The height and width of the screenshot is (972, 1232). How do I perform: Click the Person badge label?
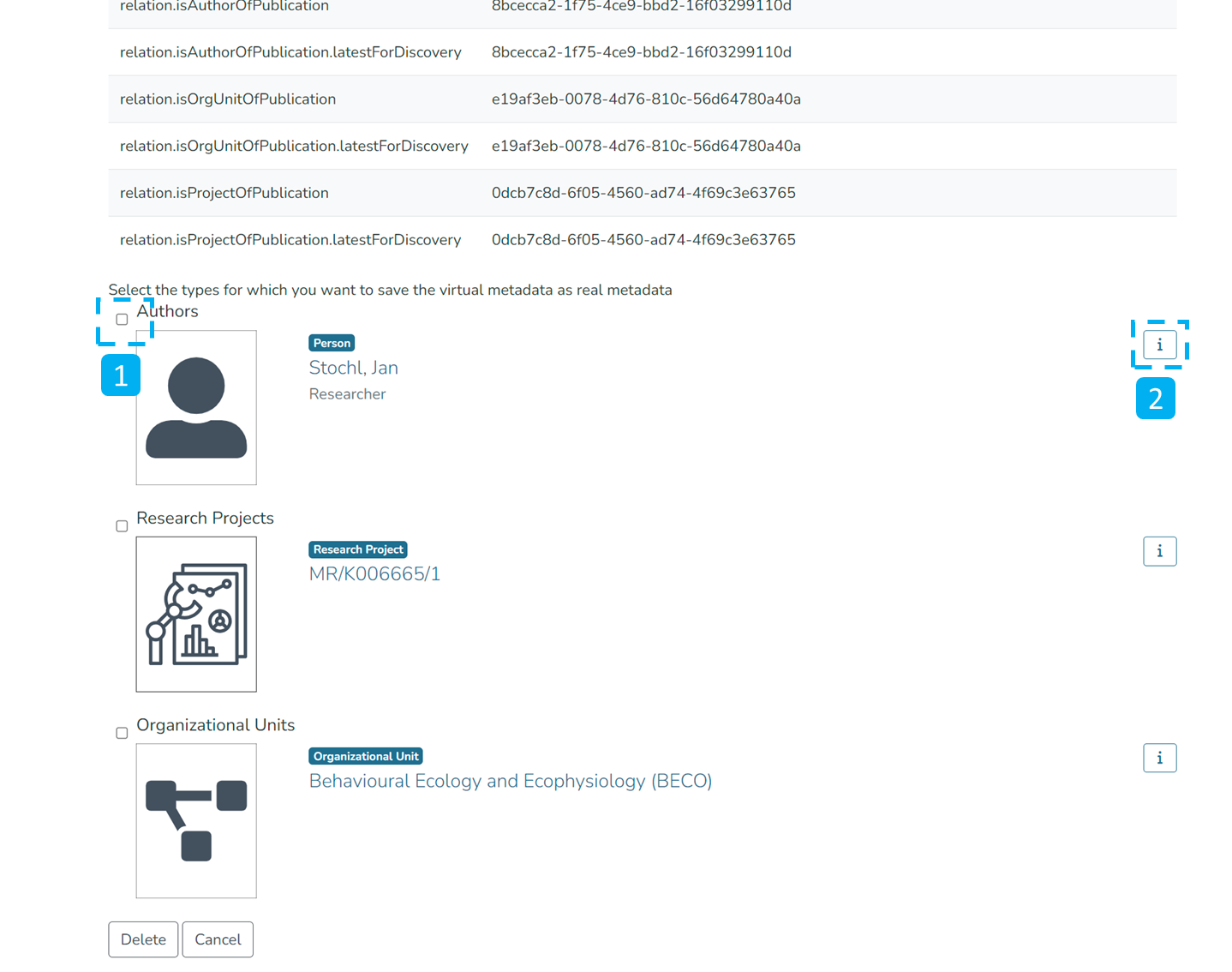pos(332,343)
